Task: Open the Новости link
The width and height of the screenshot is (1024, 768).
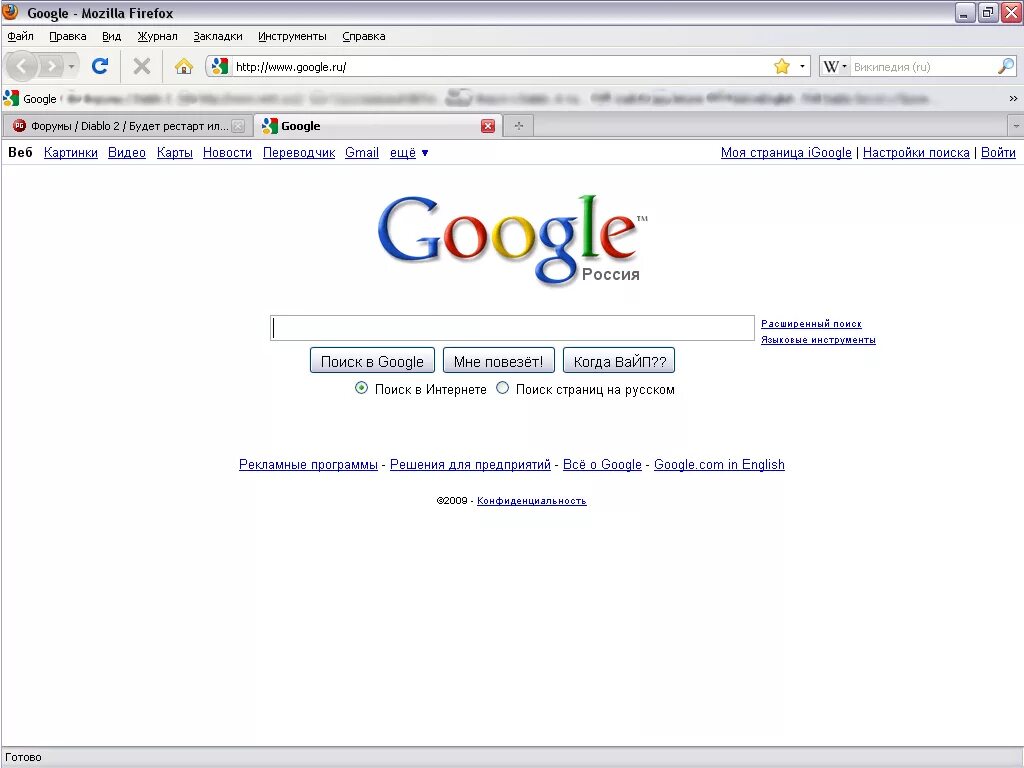Action: [227, 152]
